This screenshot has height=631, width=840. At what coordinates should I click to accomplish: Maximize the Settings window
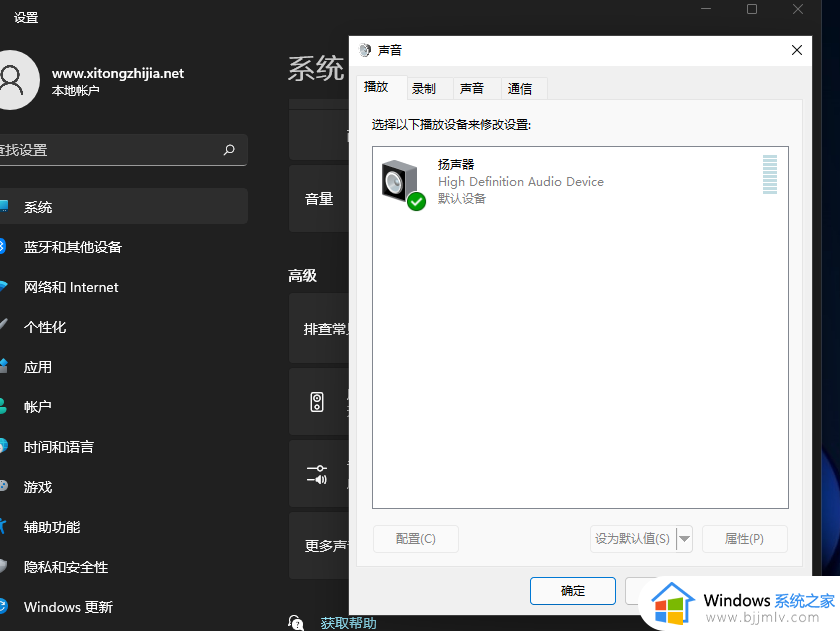752,9
